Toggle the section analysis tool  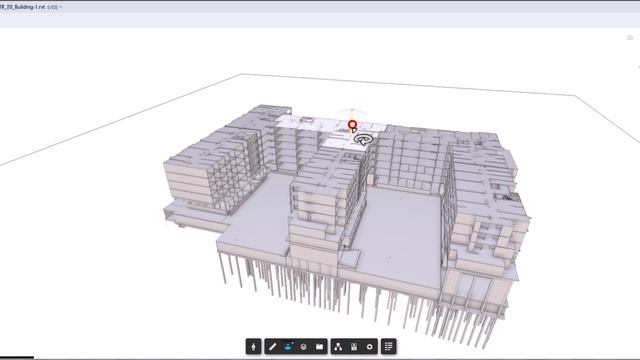click(x=288, y=347)
